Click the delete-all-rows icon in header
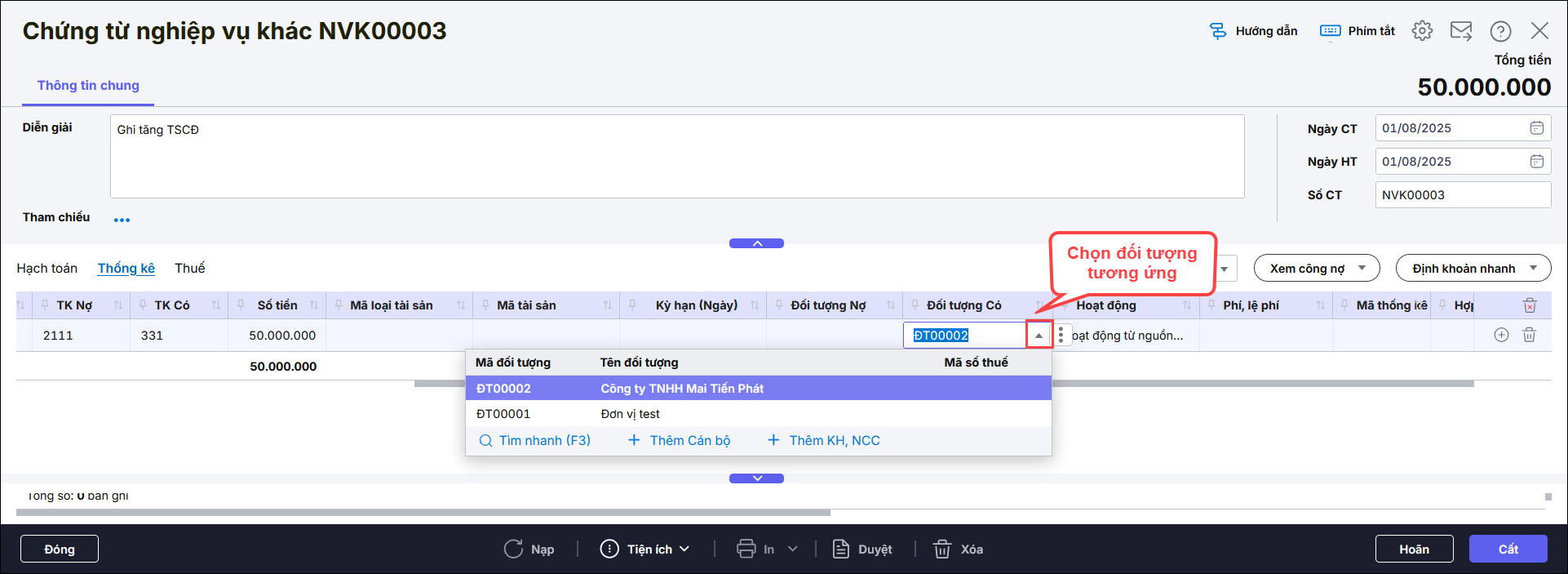Image resolution: width=1568 pixels, height=574 pixels. [x=1530, y=305]
